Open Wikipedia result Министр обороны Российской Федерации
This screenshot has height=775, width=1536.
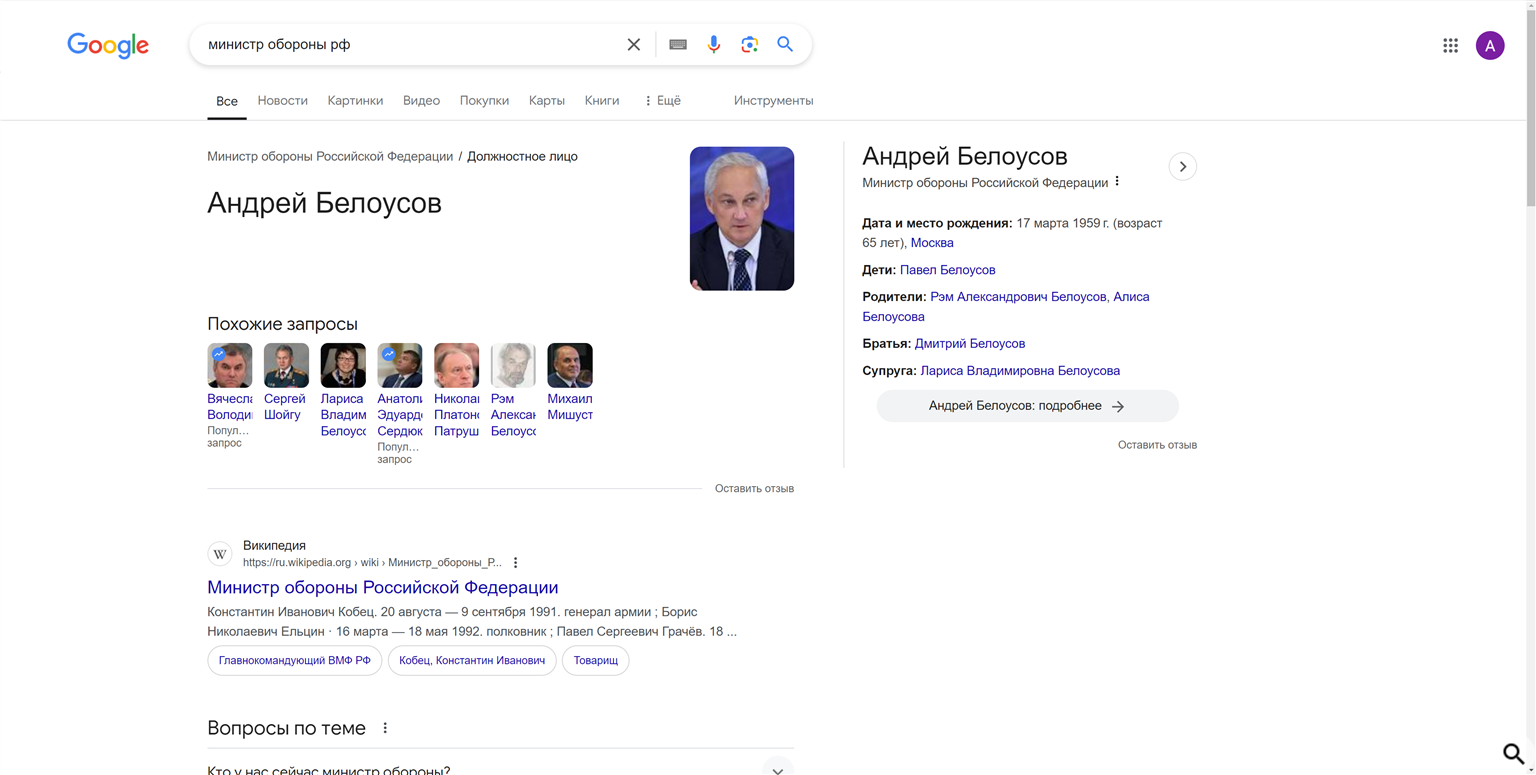(x=383, y=587)
